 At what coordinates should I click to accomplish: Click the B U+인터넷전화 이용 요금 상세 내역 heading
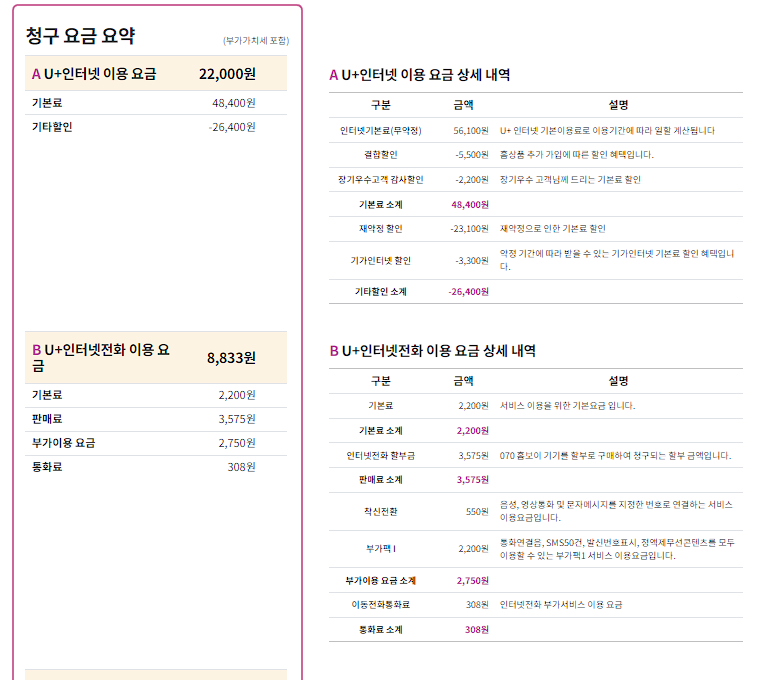[x=432, y=351]
